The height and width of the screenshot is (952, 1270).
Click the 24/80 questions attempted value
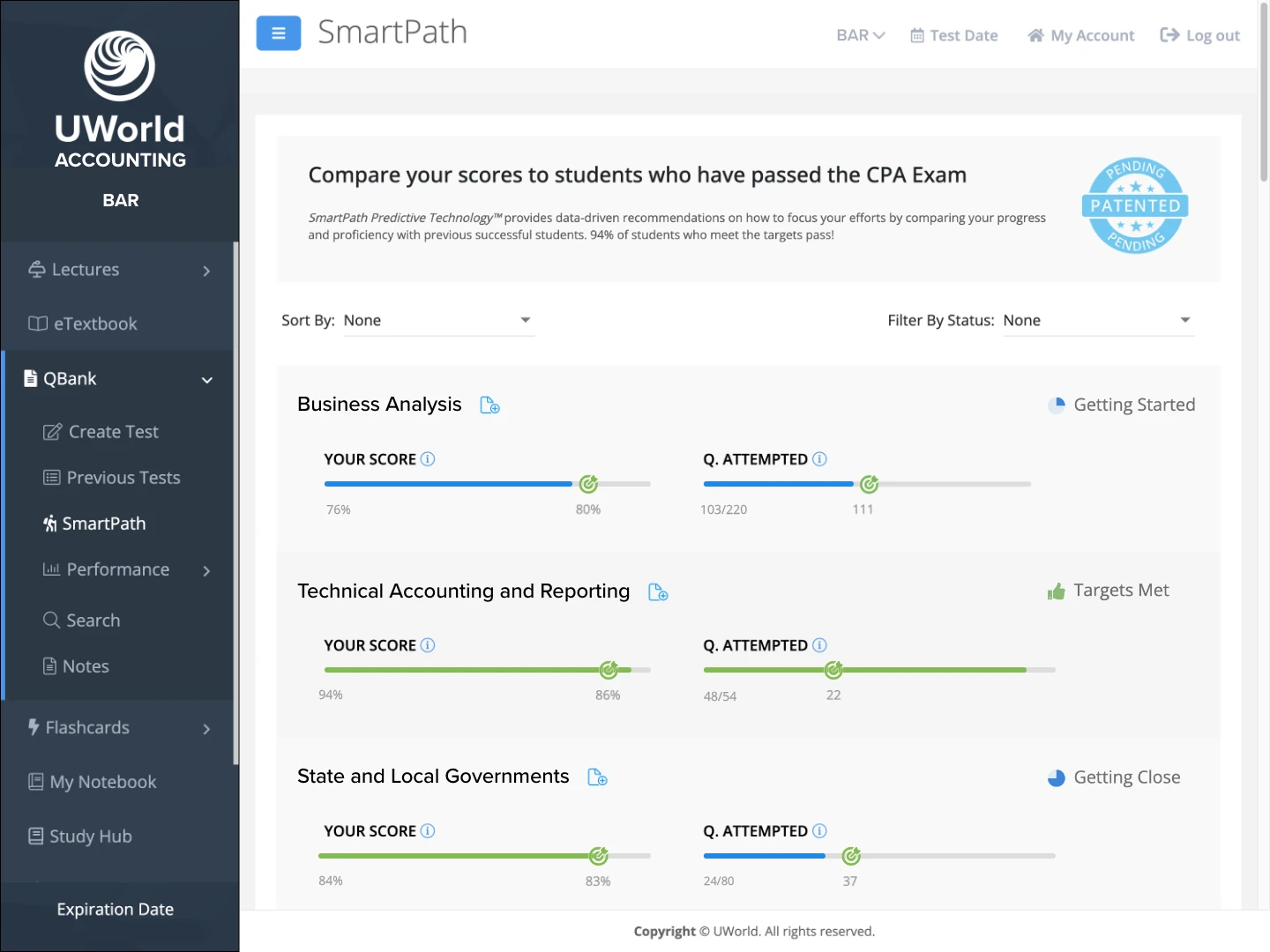tap(719, 881)
